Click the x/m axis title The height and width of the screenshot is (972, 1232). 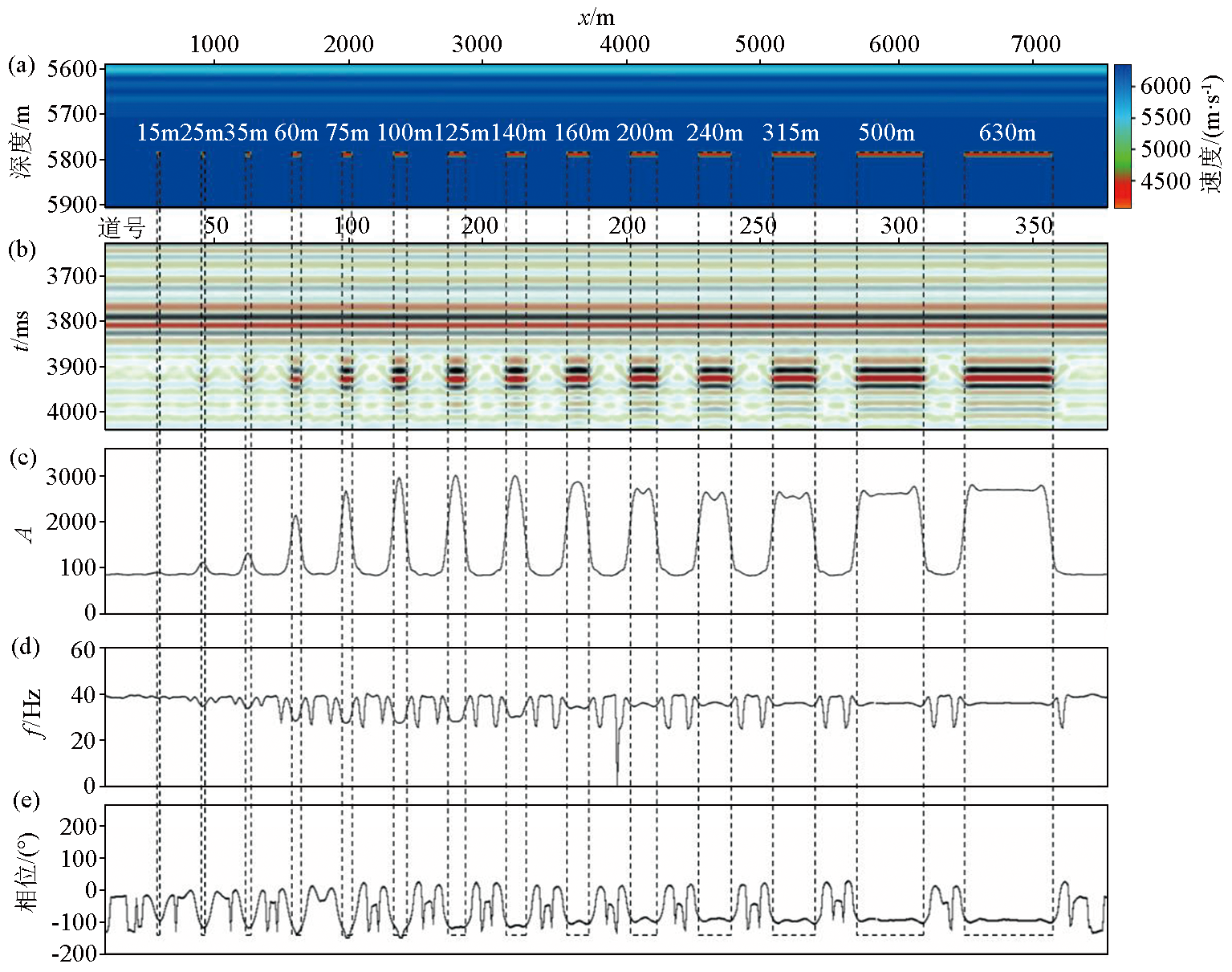(596, 17)
